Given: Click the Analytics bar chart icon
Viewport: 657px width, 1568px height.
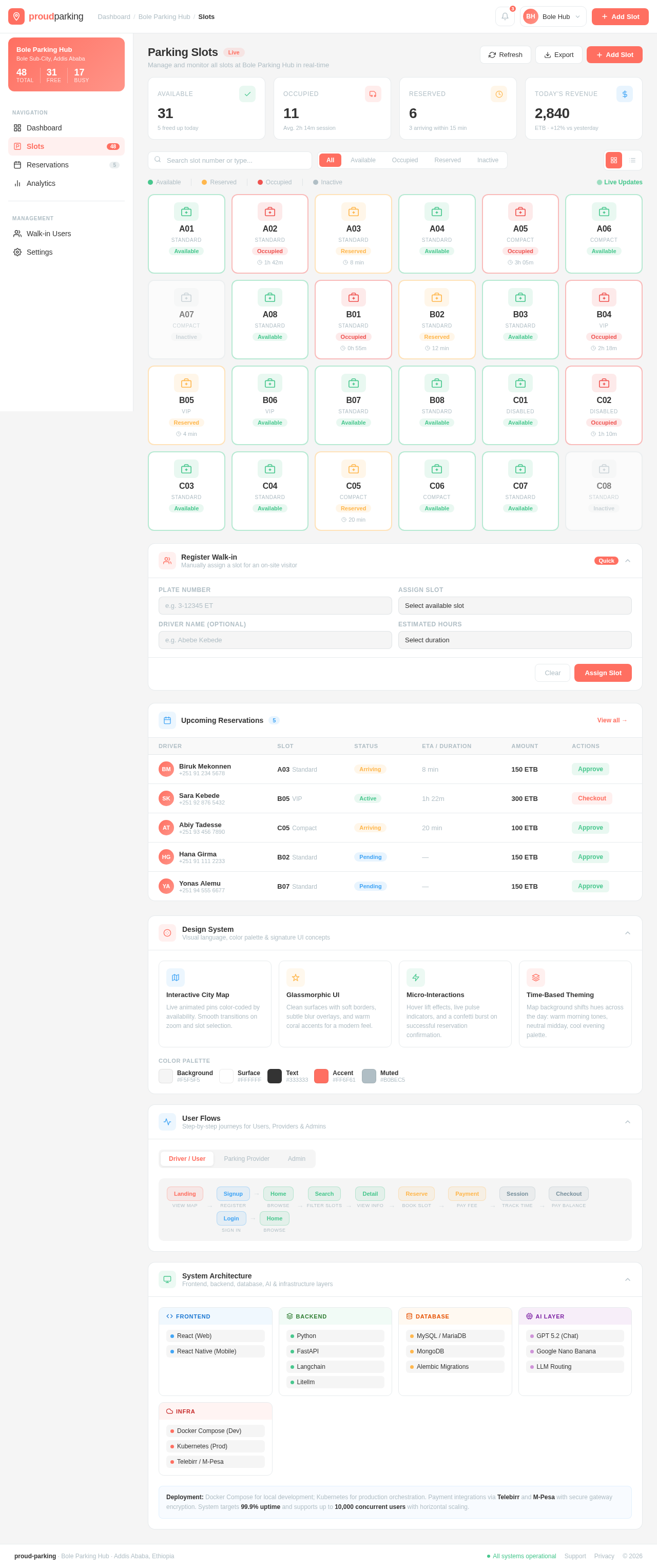Looking at the screenshot, I should click(17, 183).
